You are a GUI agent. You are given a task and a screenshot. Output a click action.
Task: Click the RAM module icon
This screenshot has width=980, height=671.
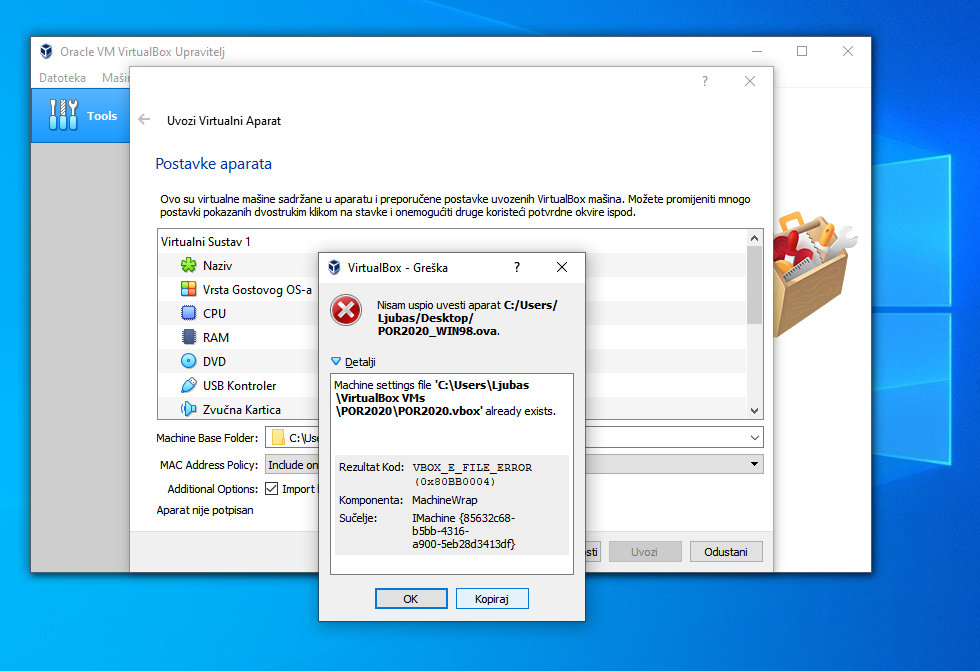pos(188,337)
